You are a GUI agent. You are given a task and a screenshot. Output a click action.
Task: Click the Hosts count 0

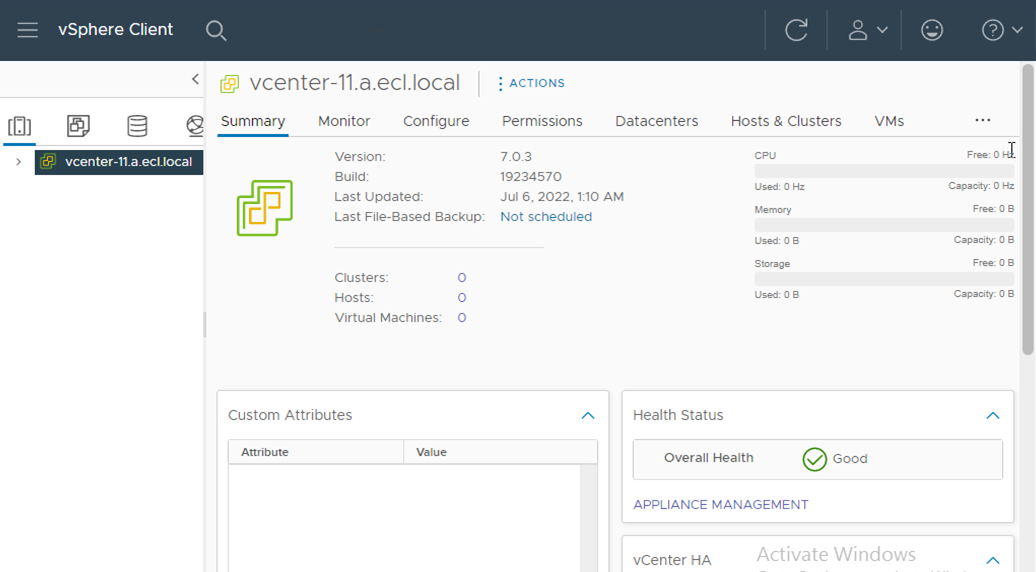(462, 298)
